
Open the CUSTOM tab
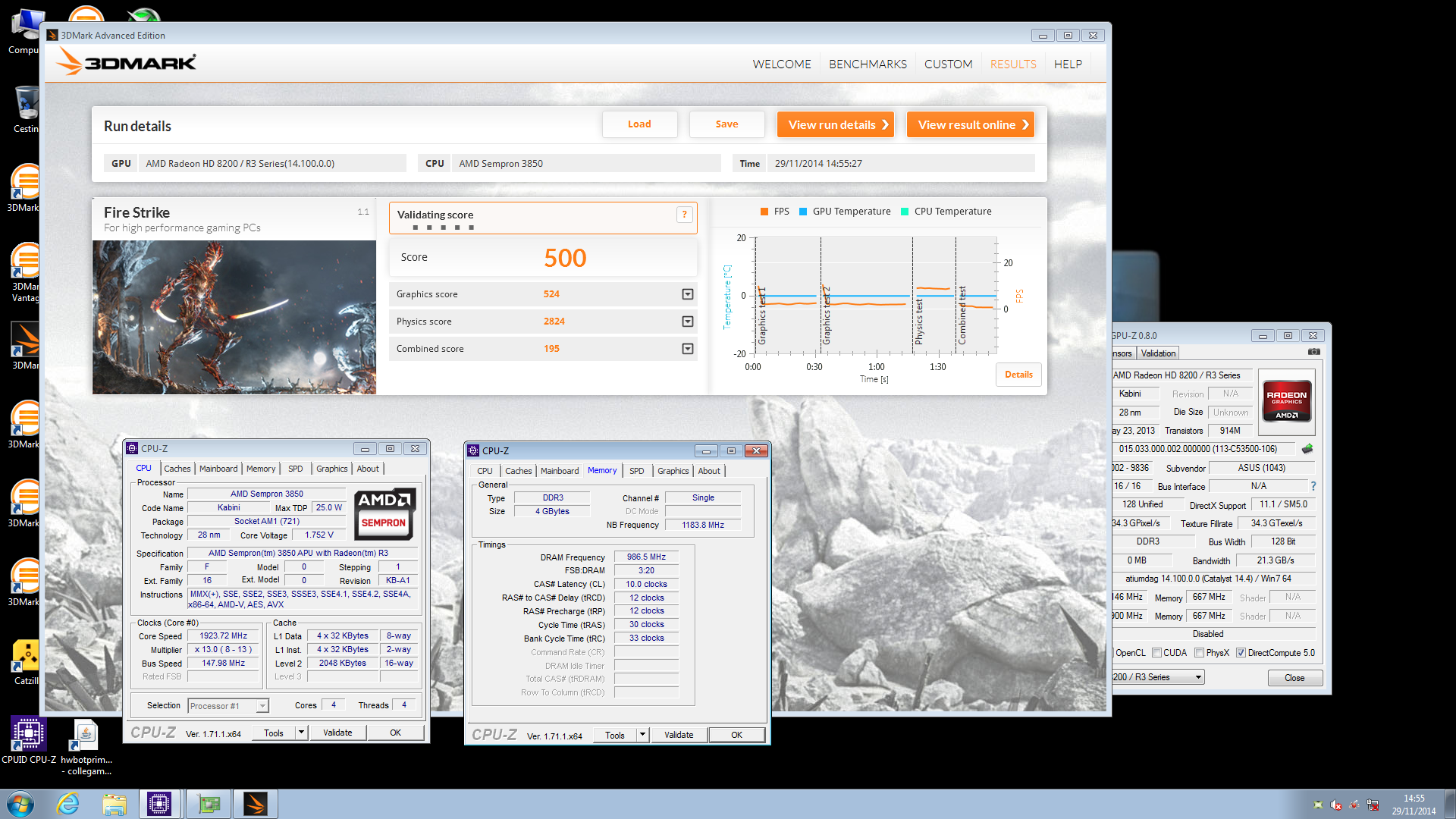(x=948, y=64)
